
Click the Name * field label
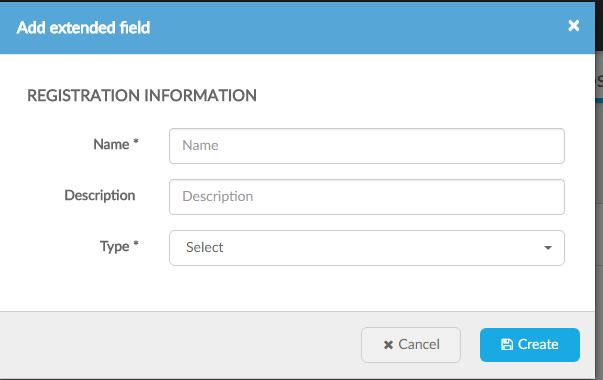coord(116,144)
